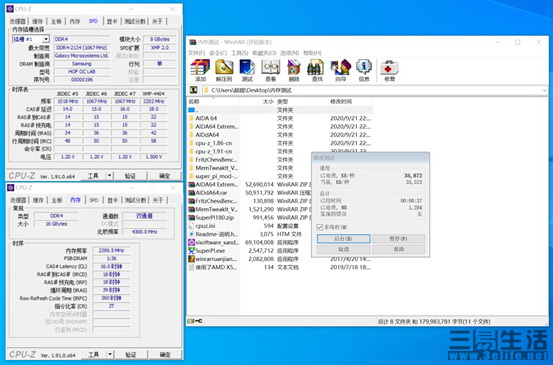
Task: Select the cpu-z_1.86-cn folder row
Action: click(x=280, y=143)
